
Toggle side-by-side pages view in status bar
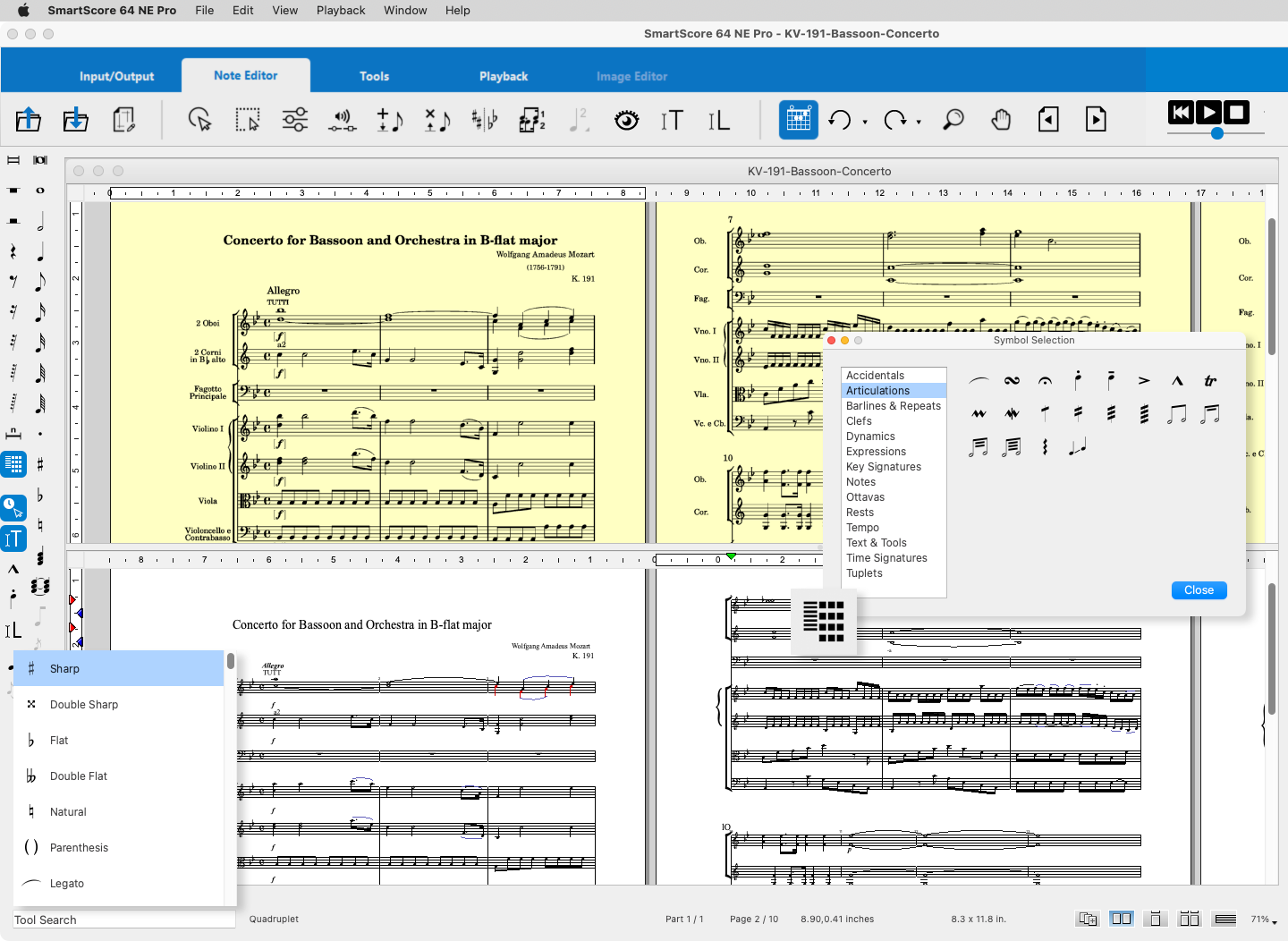tap(1121, 919)
